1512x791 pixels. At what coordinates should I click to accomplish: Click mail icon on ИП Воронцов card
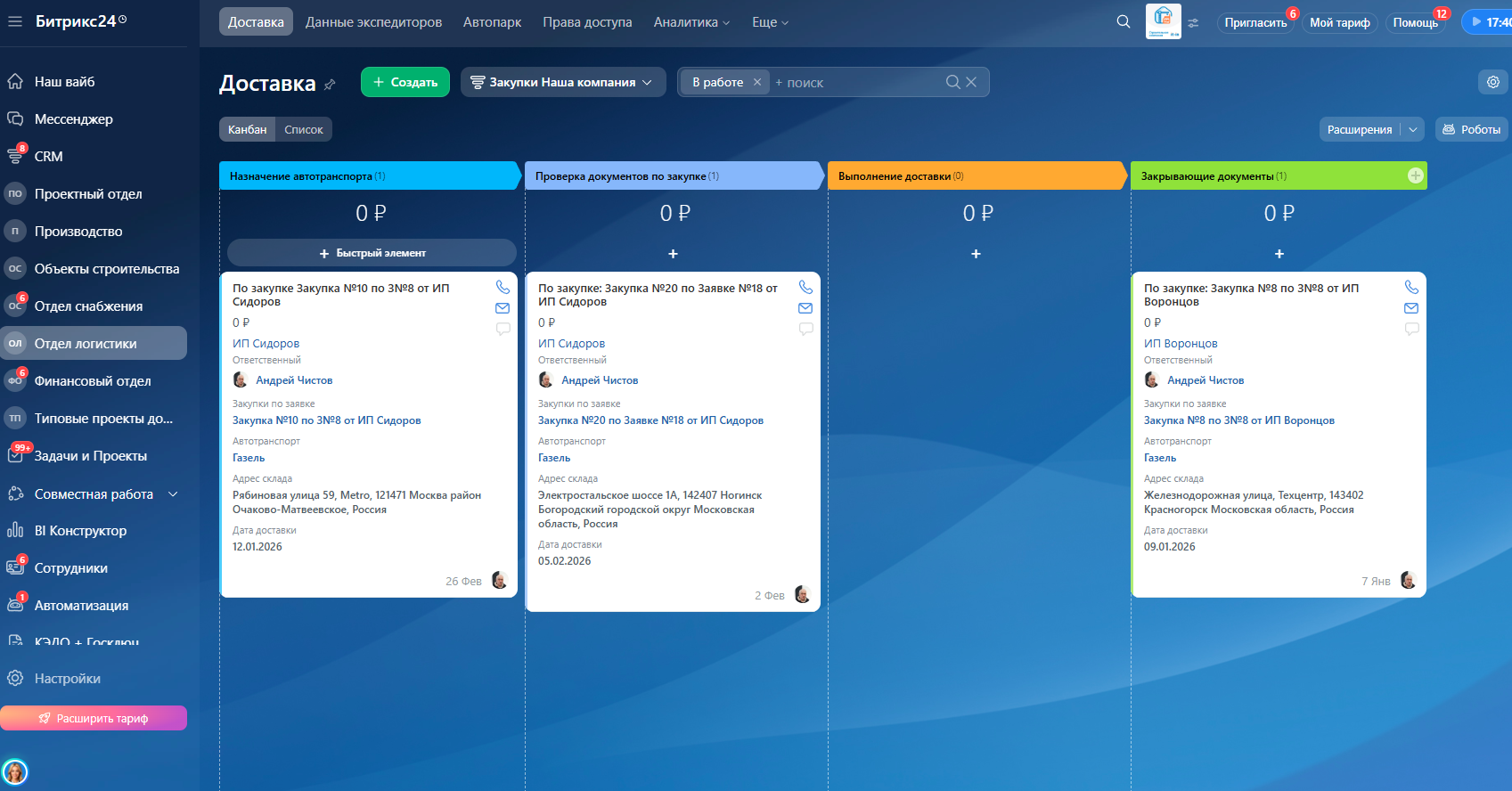[1411, 308]
